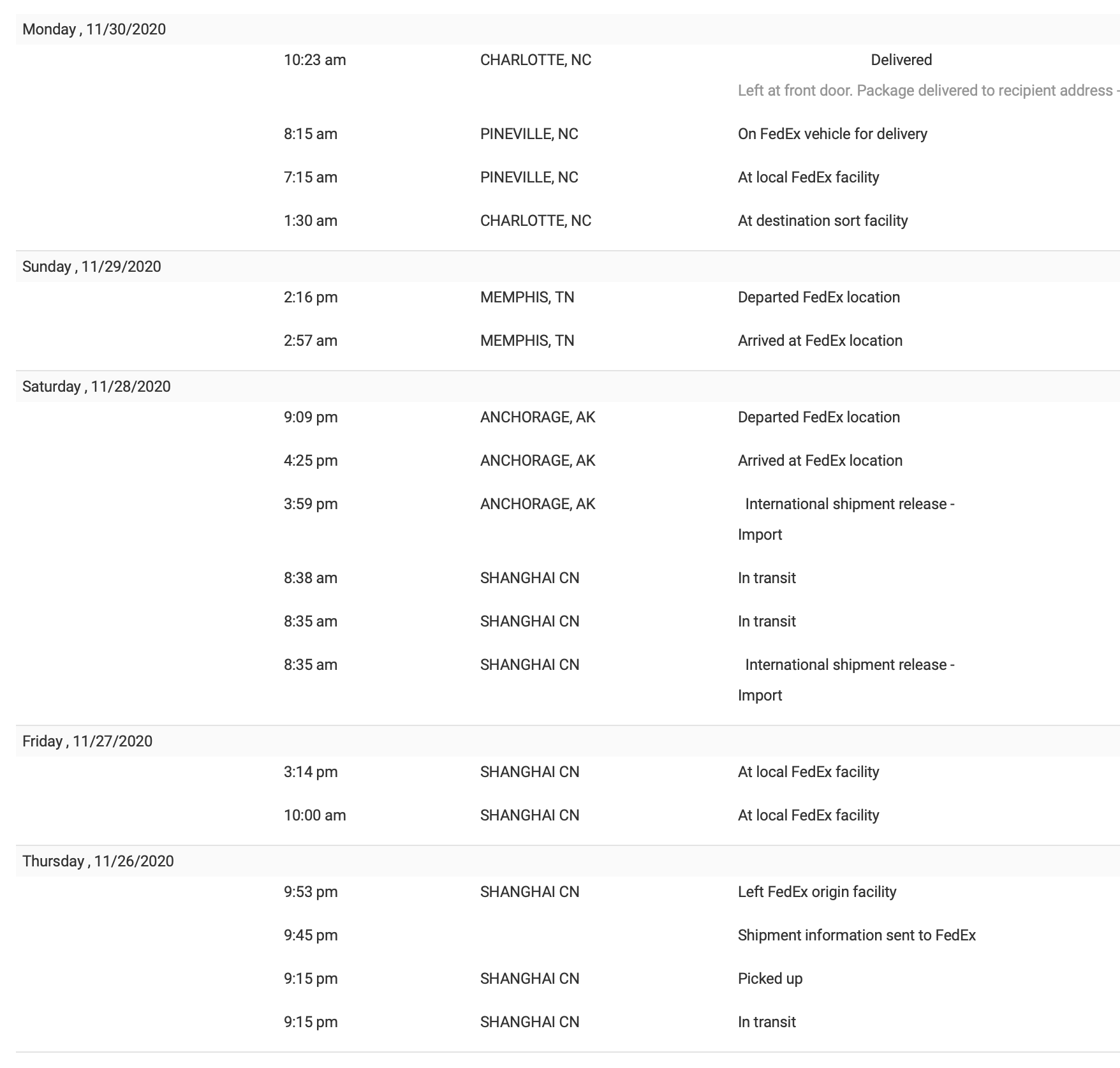This screenshot has height=1068, width=1120.
Task: Click "At destination sort facility" status
Action: pos(822,221)
